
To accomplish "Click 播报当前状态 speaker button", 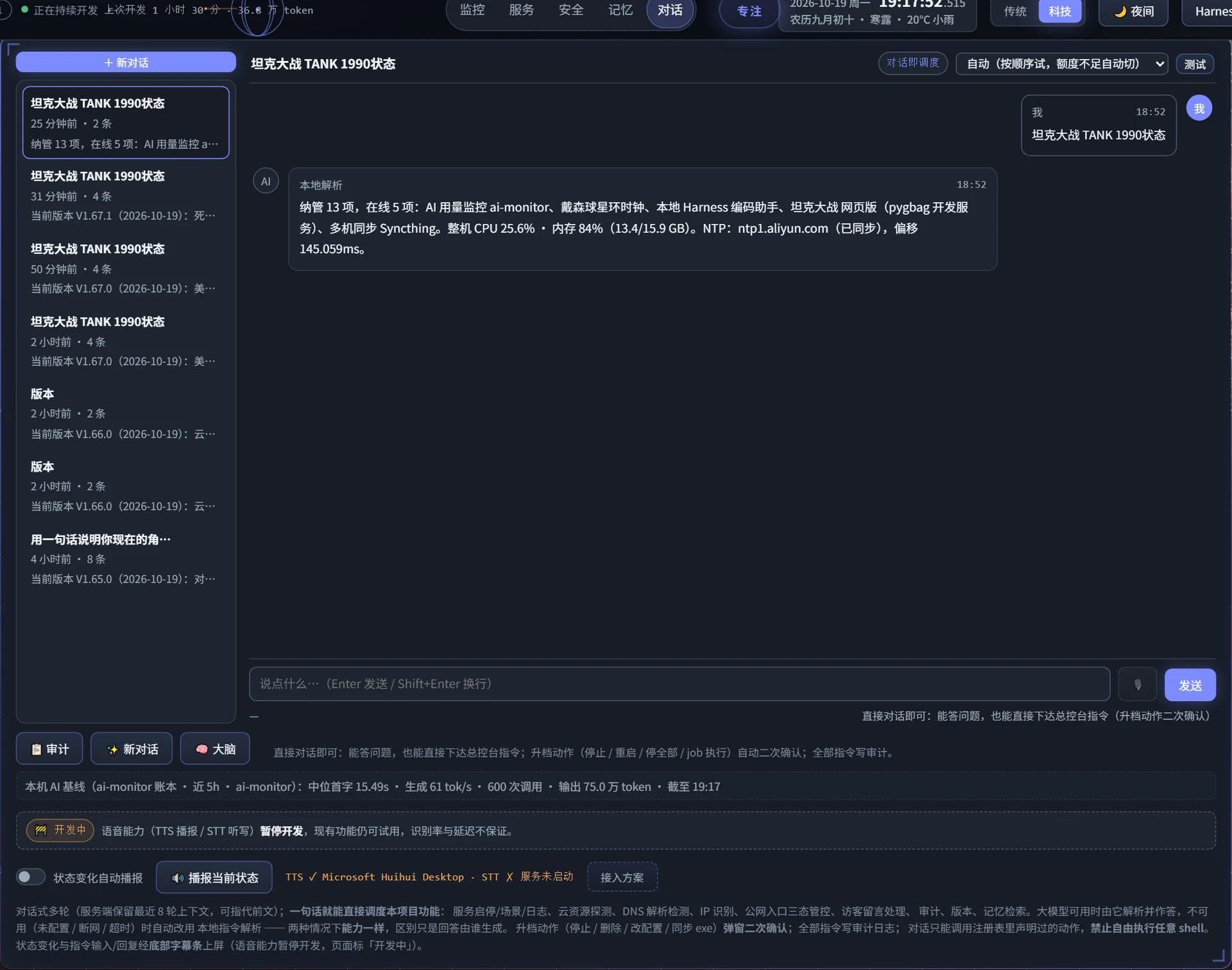I will 214,878.
